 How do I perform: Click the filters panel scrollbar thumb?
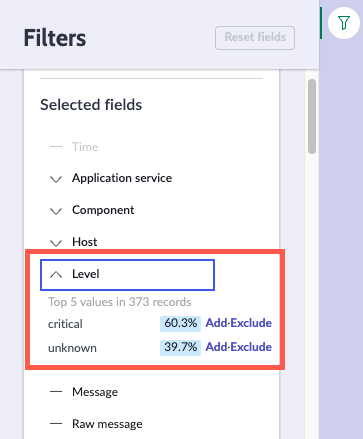click(x=312, y=116)
